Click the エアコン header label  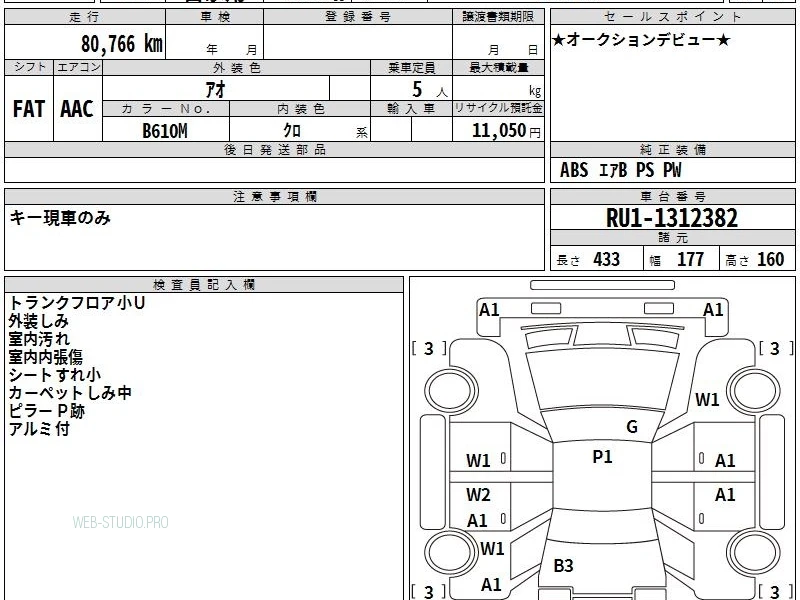(x=78, y=67)
